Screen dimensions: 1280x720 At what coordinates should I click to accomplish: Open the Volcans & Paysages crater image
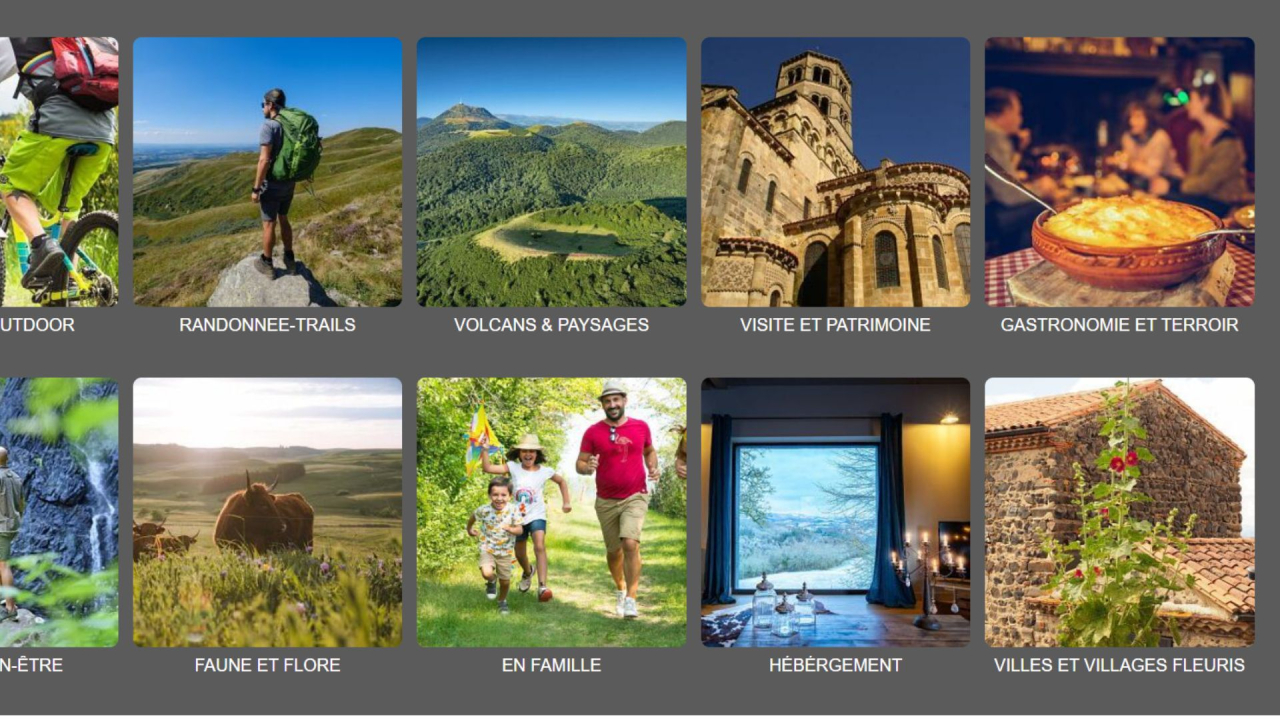[x=551, y=172]
